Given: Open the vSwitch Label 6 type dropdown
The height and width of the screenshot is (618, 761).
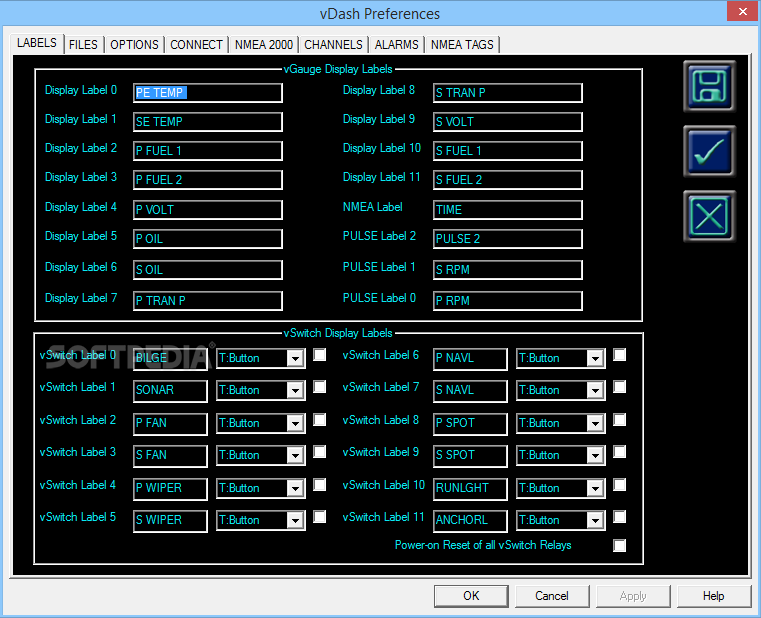Looking at the screenshot, I should 561,359.
